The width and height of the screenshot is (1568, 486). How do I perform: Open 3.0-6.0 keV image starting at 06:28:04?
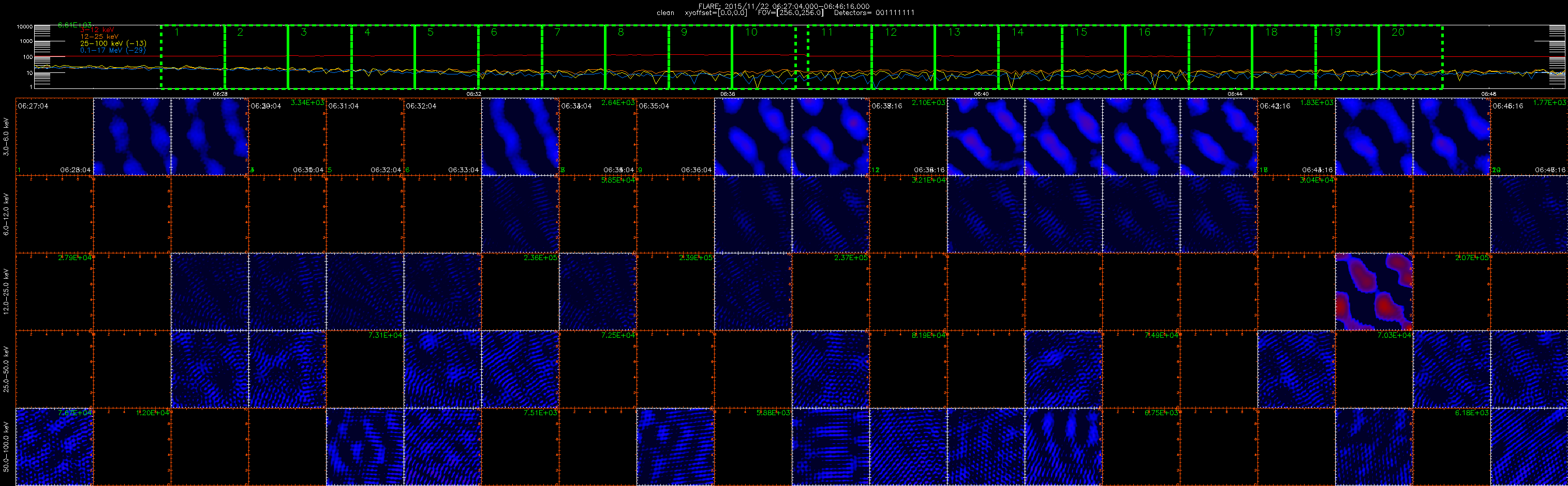[132, 136]
